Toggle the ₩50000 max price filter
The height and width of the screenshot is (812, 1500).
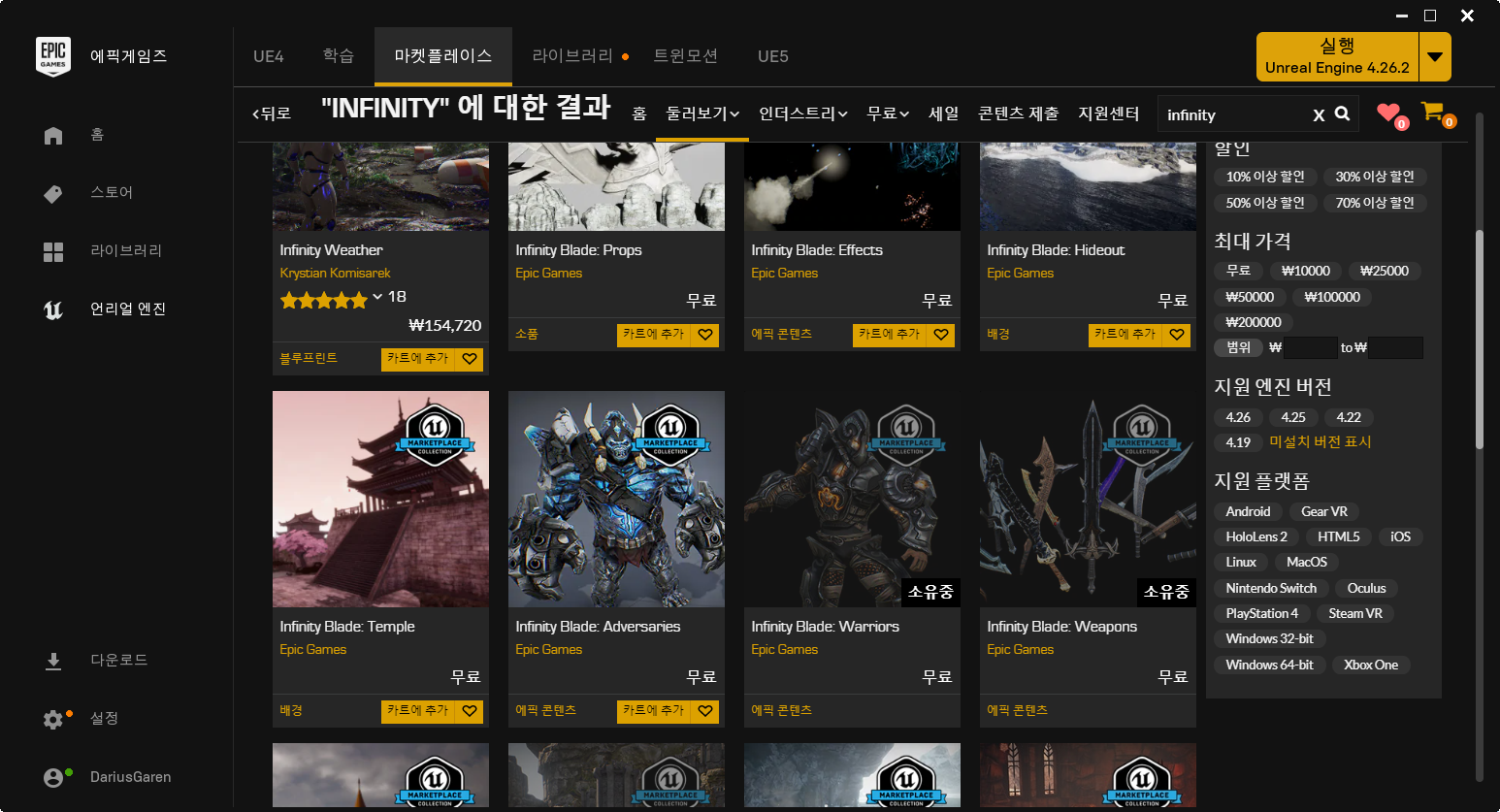[x=1250, y=297]
